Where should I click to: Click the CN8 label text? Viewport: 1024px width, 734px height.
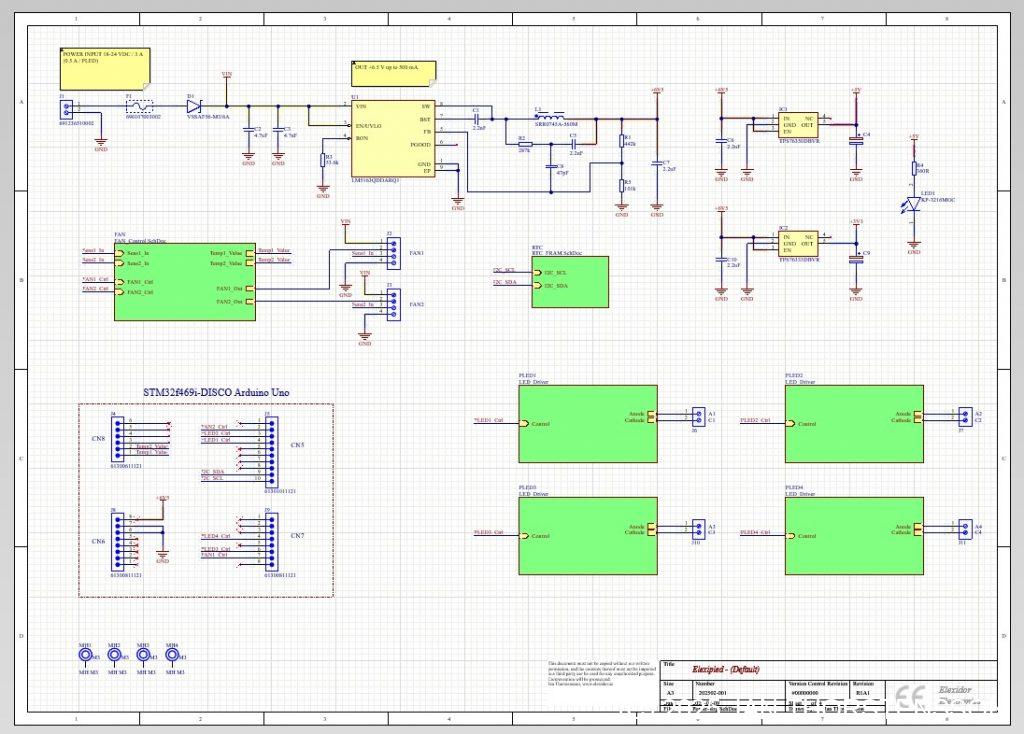point(99,439)
